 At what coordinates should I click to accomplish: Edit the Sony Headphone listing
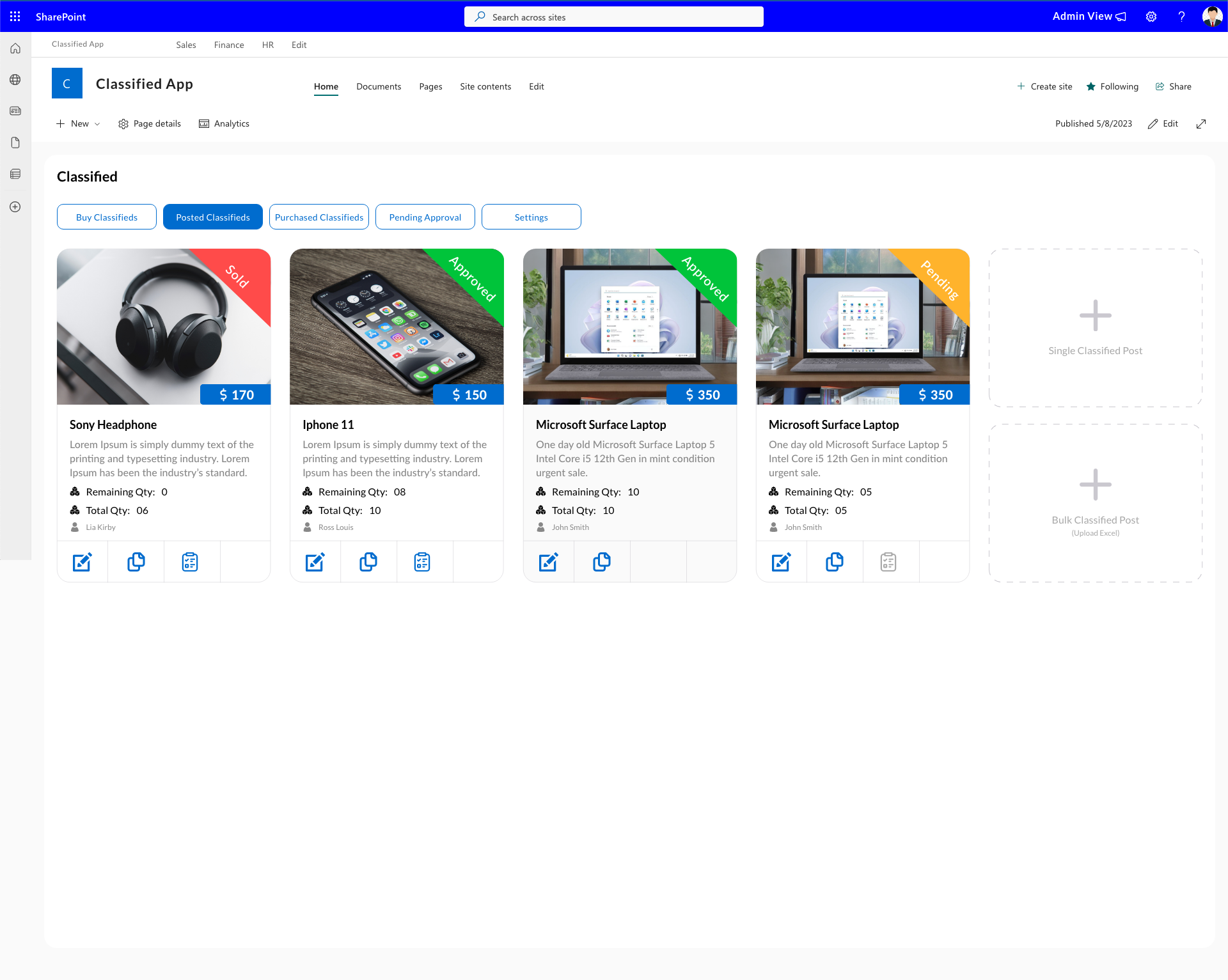pos(83,562)
